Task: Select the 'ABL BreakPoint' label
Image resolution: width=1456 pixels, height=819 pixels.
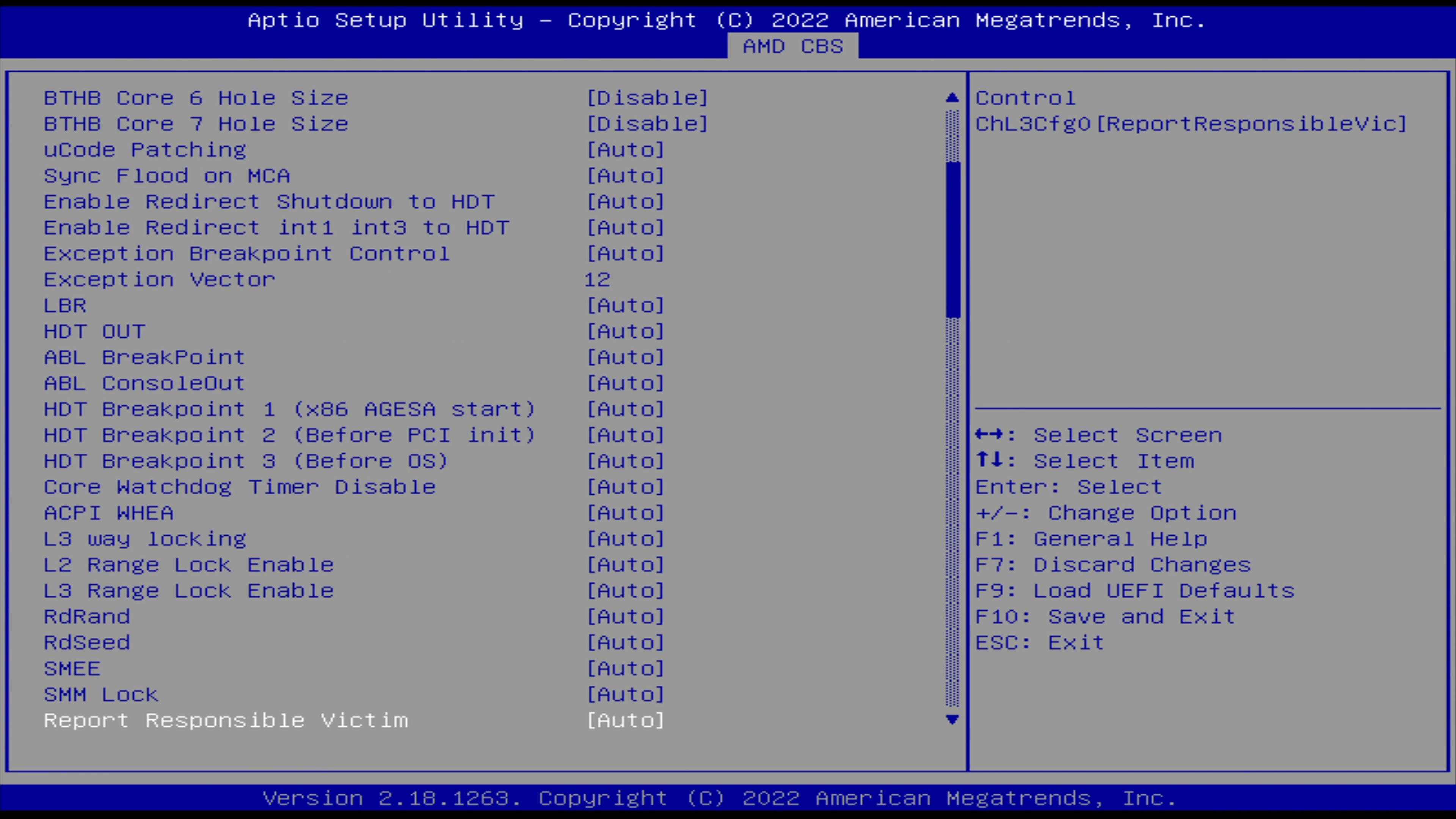Action: pyautogui.click(x=144, y=357)
